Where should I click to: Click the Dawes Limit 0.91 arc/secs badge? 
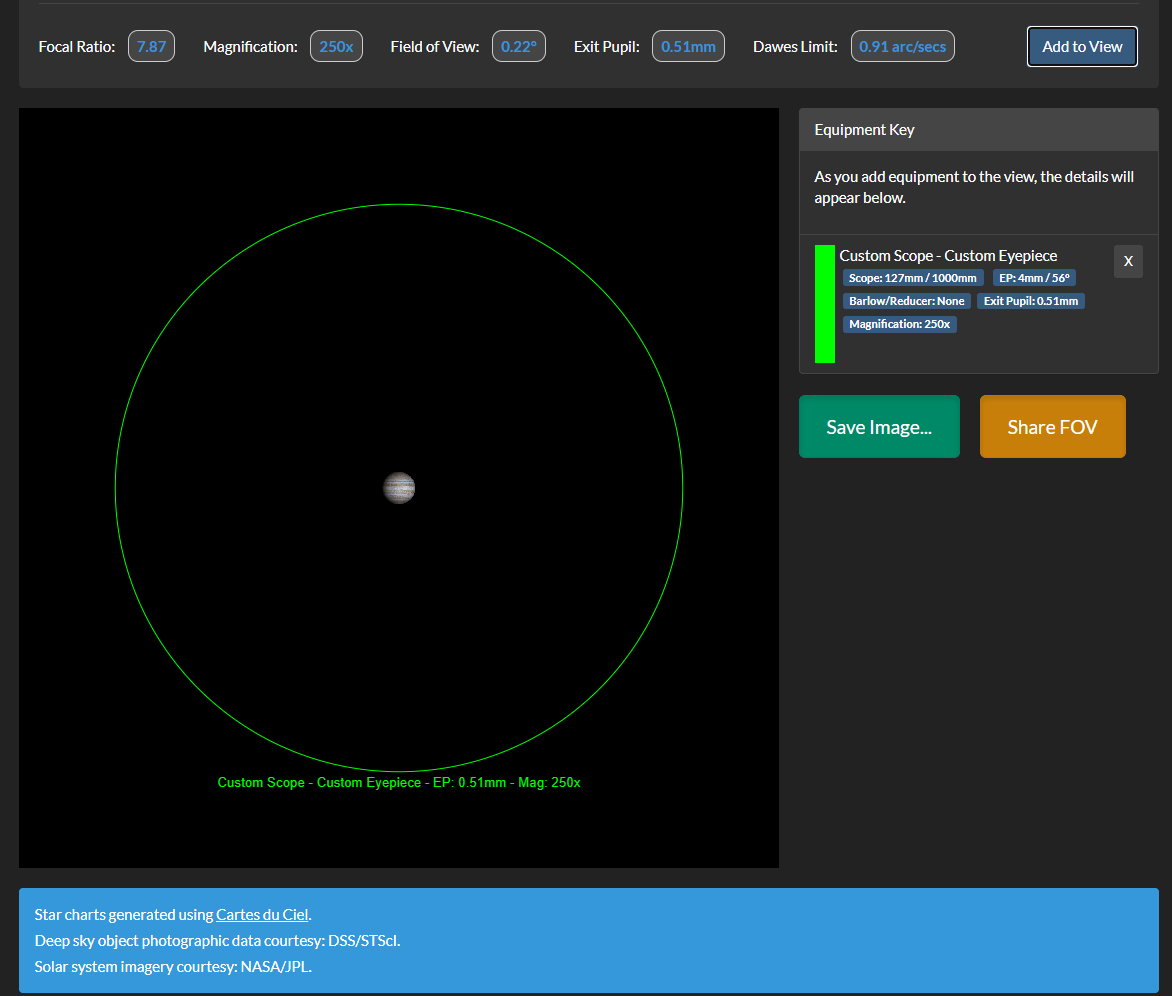[x=902, y=47]
